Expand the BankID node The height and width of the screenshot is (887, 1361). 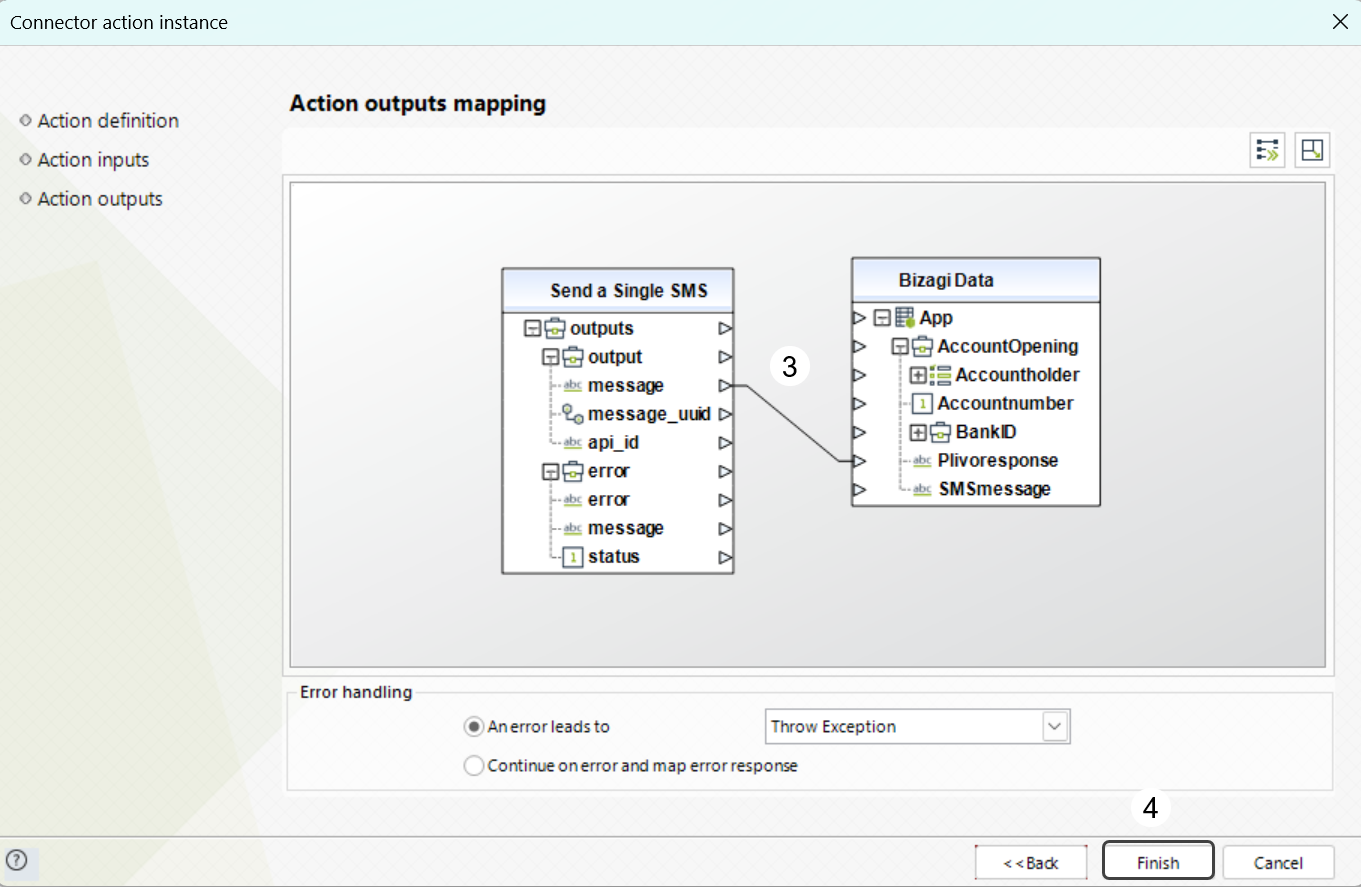pyautogui.click(x=918, y=433)
